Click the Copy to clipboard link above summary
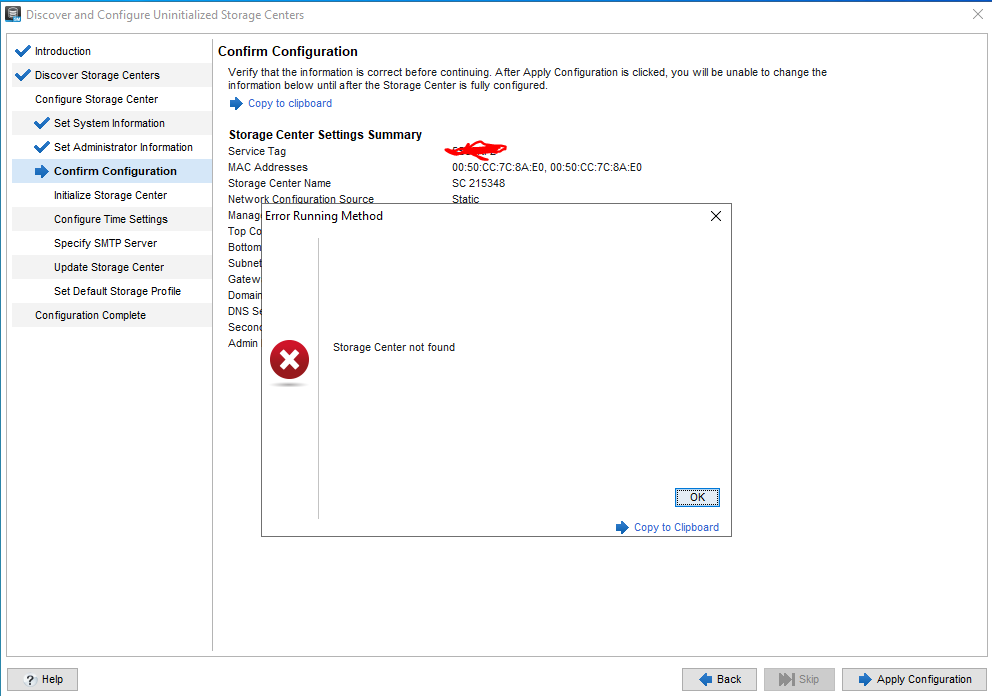 290,103
